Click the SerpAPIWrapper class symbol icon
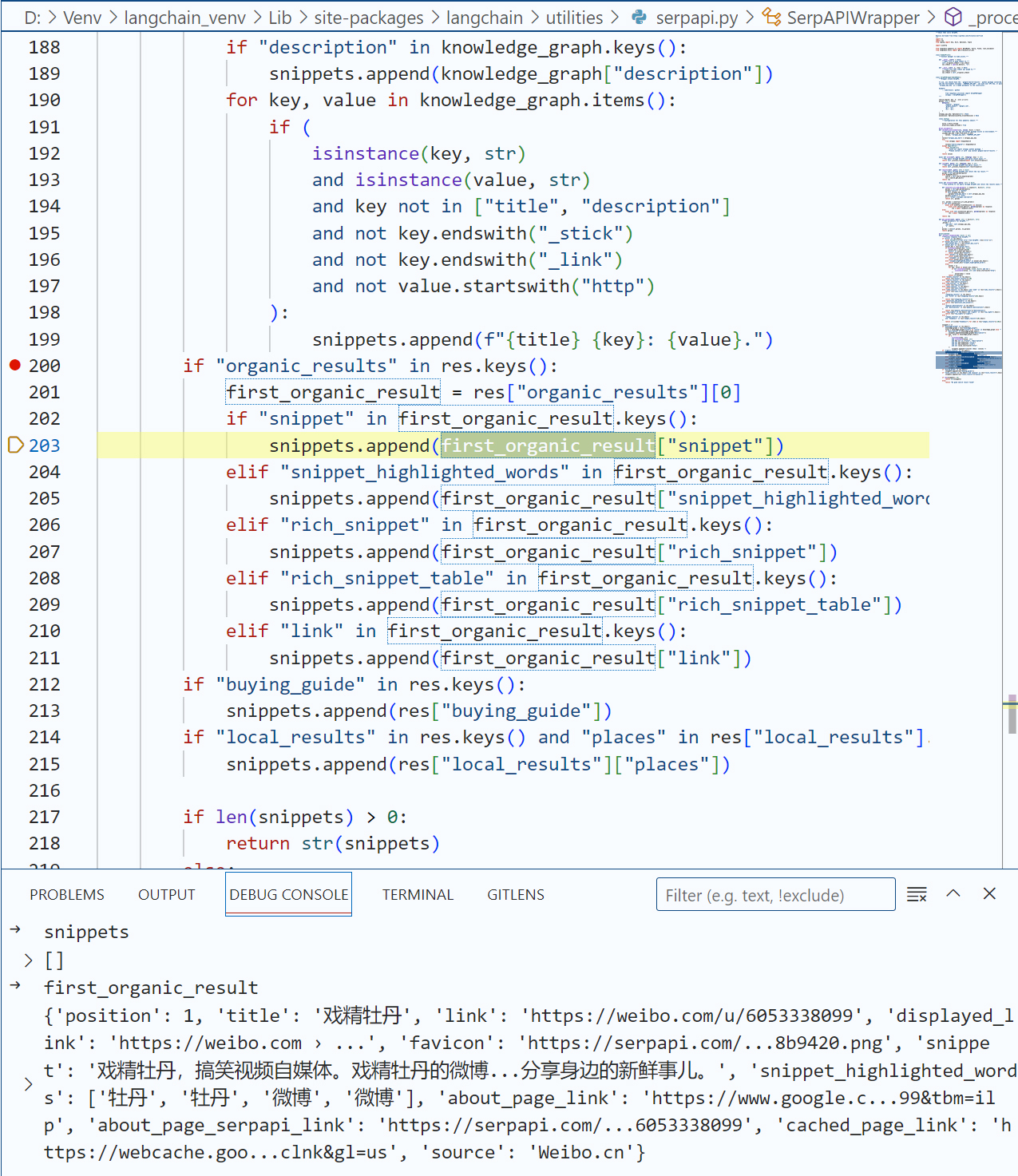1018x1176 pixels. tap(771, 17)
